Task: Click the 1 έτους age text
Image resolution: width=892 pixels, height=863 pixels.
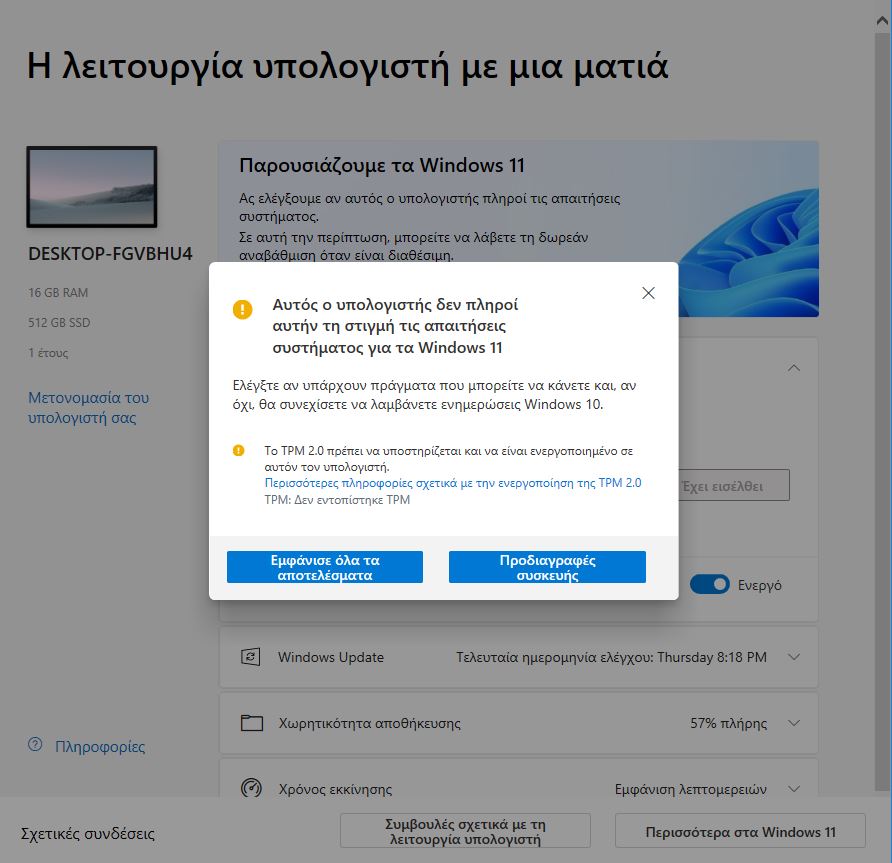Action: pyautogui.click(x=48, y=353)
